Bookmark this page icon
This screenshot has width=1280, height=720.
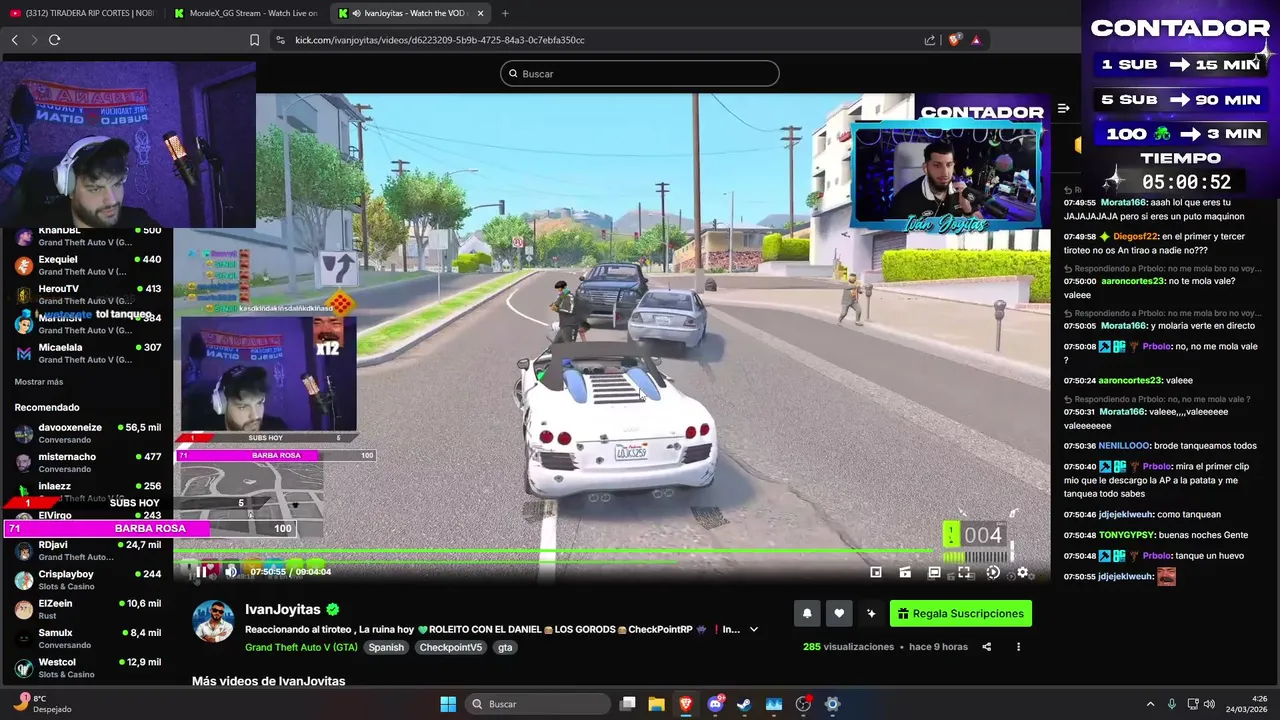click(x=254, y=40)
